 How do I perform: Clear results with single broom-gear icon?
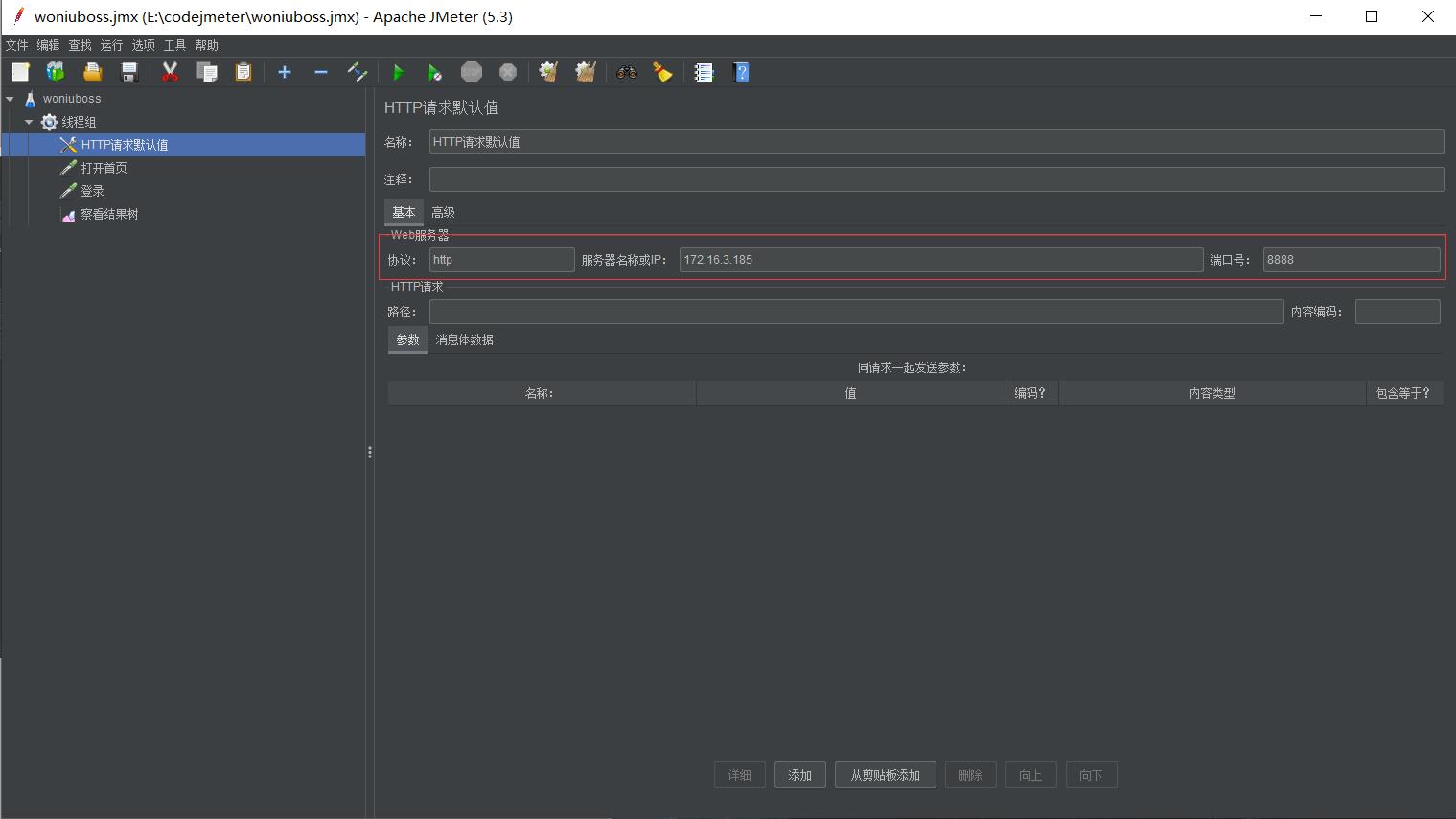click(x=548, y=72)
